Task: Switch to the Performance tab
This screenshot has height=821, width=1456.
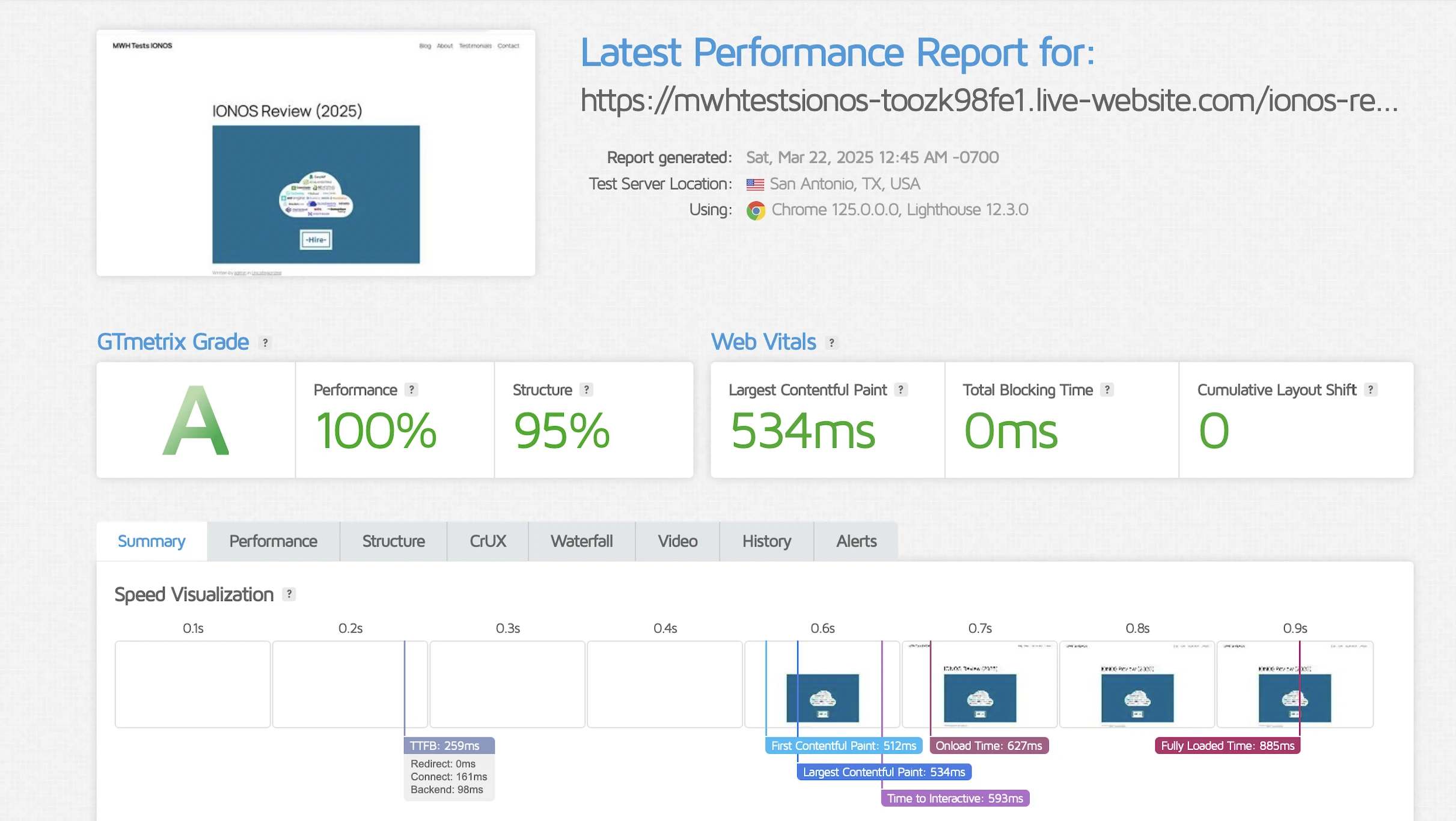Action: tap(273, 541)
